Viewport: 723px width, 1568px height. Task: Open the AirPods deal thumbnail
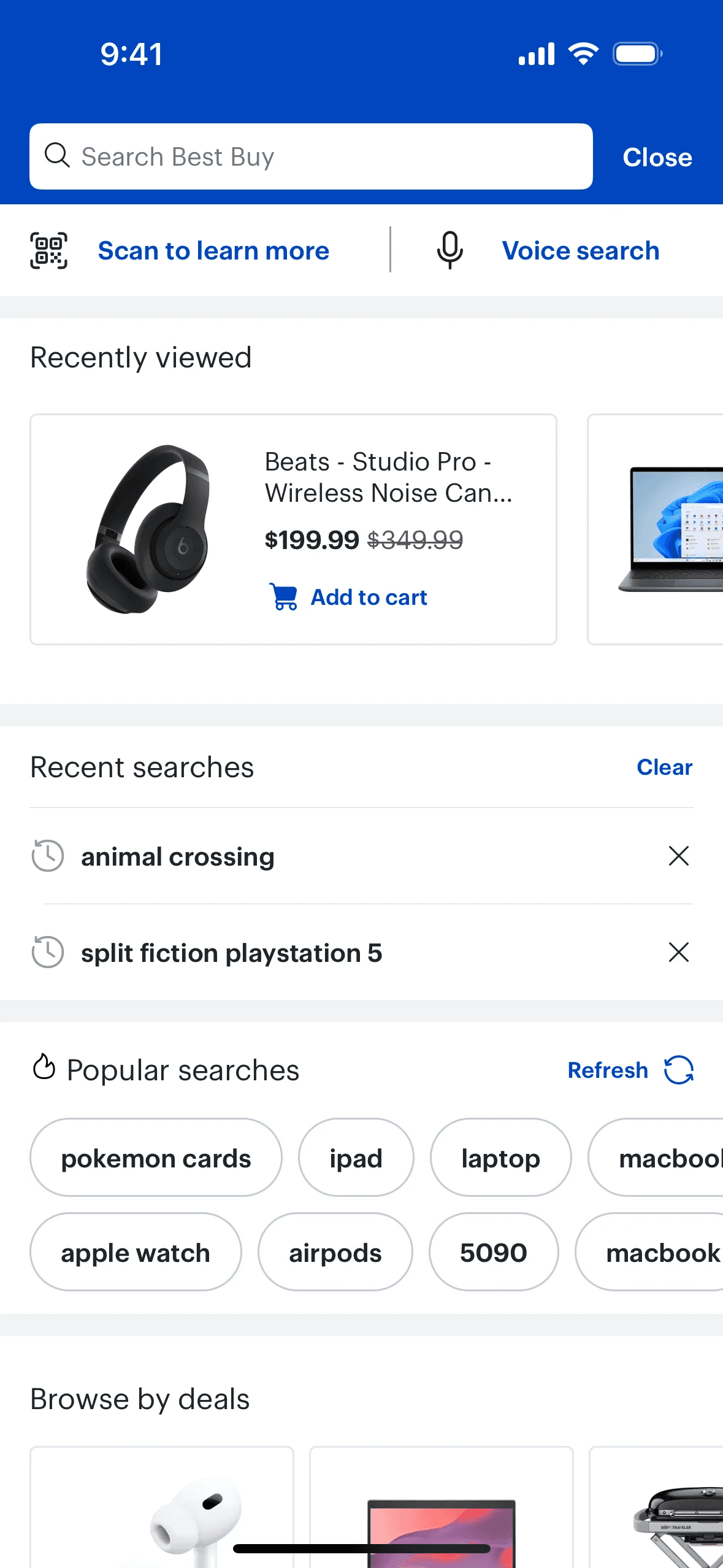(x=162, y=1507)
